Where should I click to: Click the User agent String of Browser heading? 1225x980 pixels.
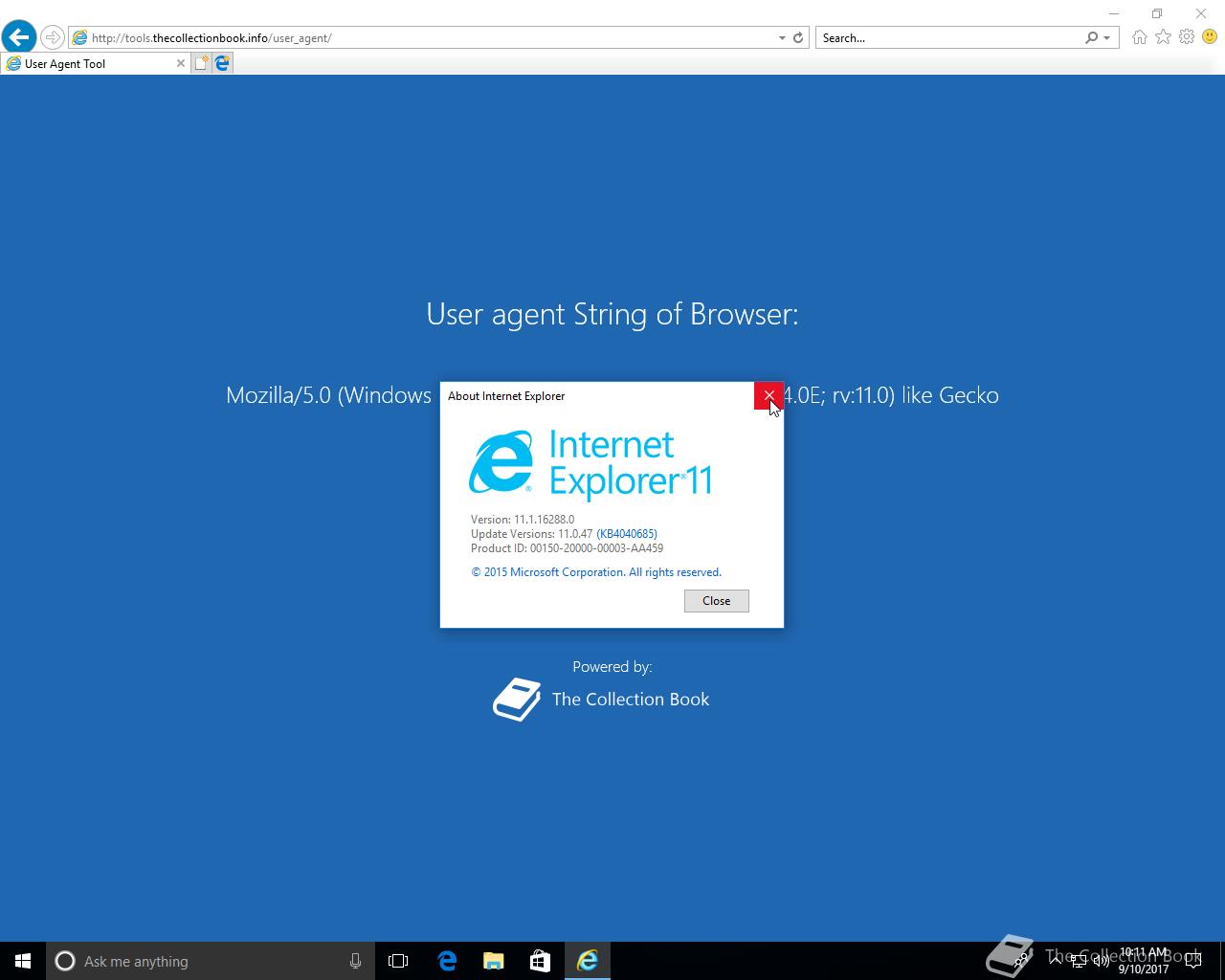[612, 314]
